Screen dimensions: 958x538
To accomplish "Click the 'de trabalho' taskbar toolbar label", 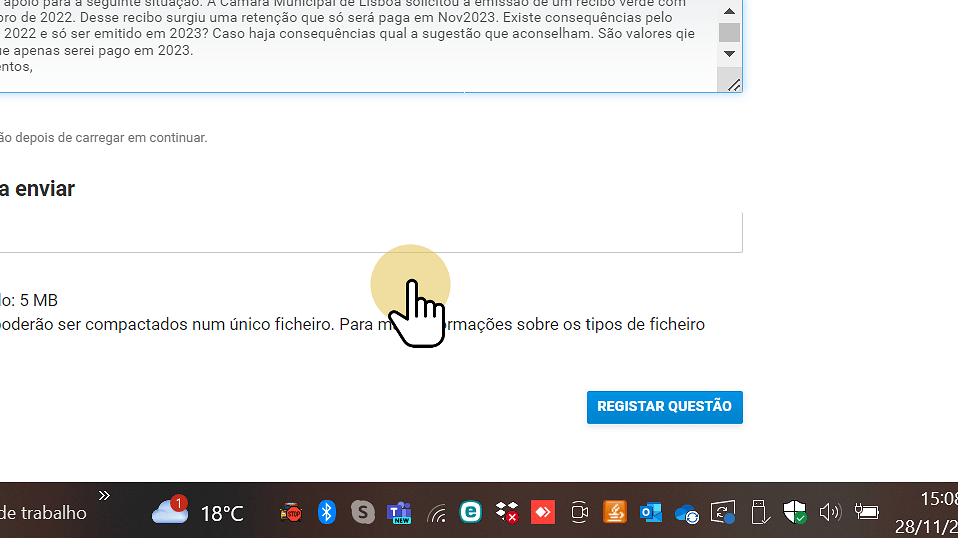I will (43, 513).
